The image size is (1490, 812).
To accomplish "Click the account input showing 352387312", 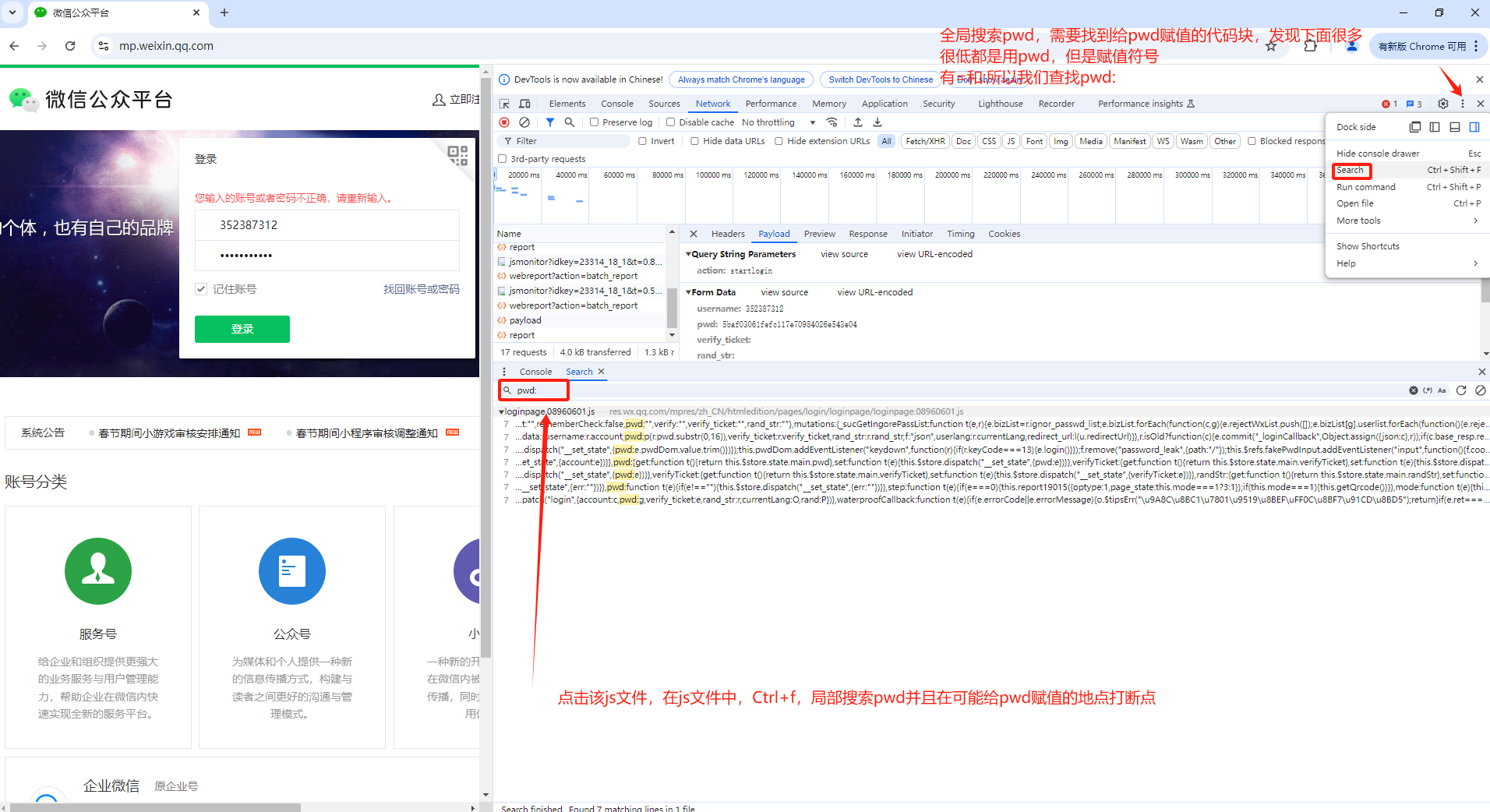I will pyautogui.click(x=327, y=225).
